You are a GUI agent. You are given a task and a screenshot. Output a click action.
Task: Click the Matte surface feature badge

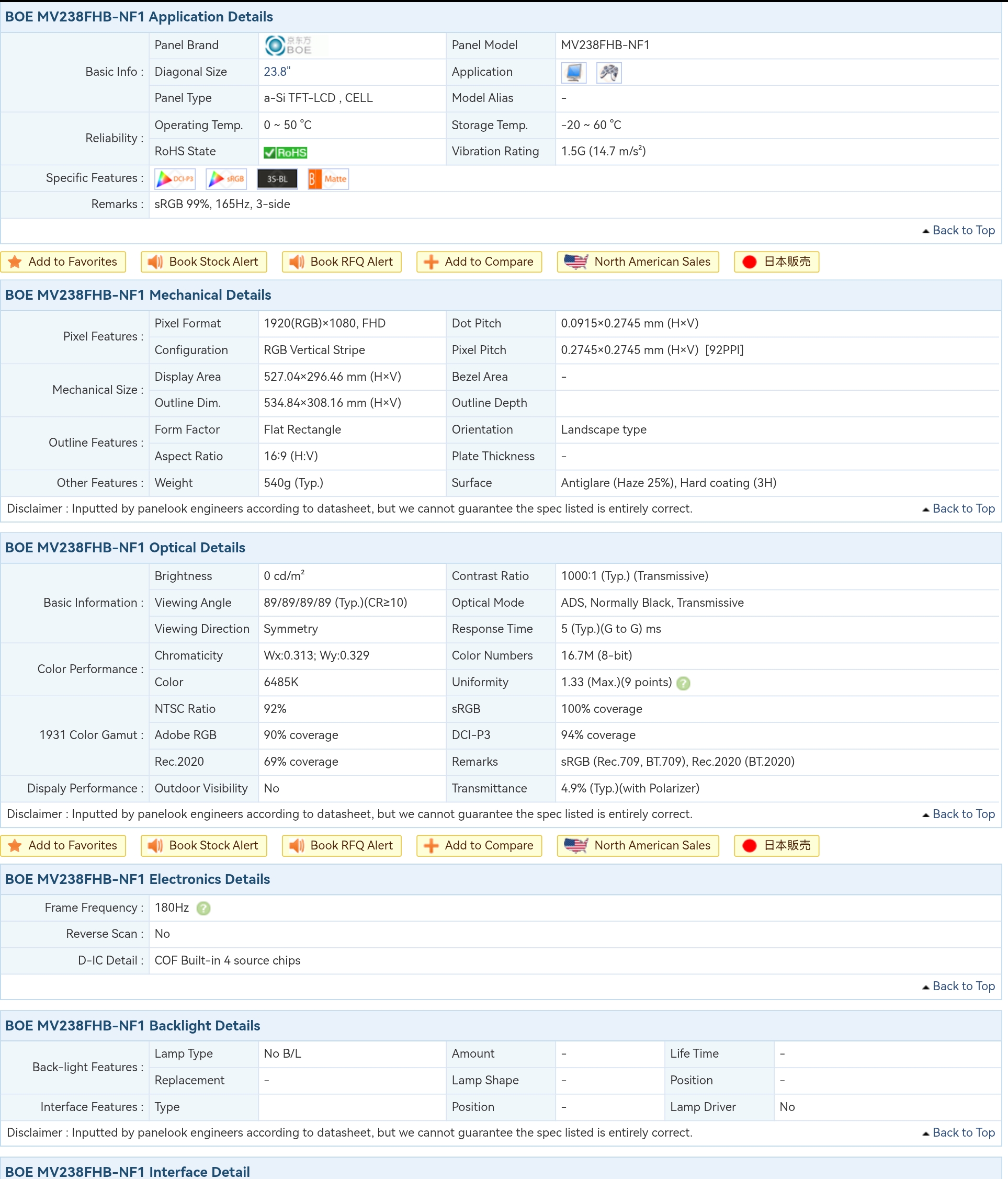[328, 179]
